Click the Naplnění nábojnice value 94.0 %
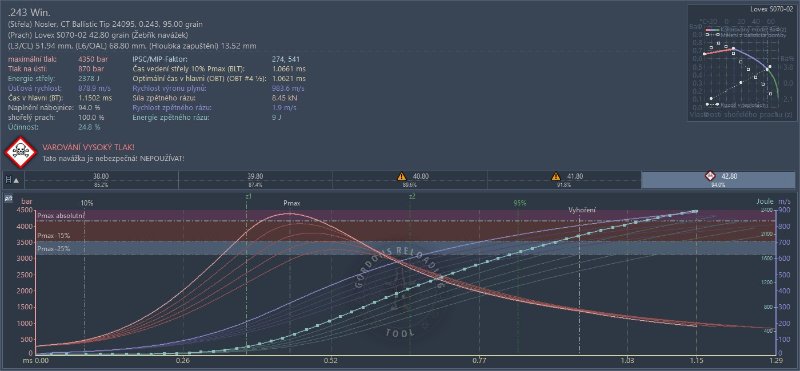The width and height of the screenshot is (800, 371). coord(90,108)
